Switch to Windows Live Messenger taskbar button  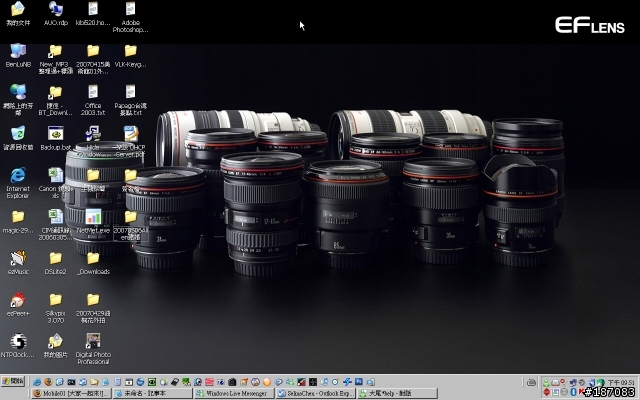[x=234, y=393]
